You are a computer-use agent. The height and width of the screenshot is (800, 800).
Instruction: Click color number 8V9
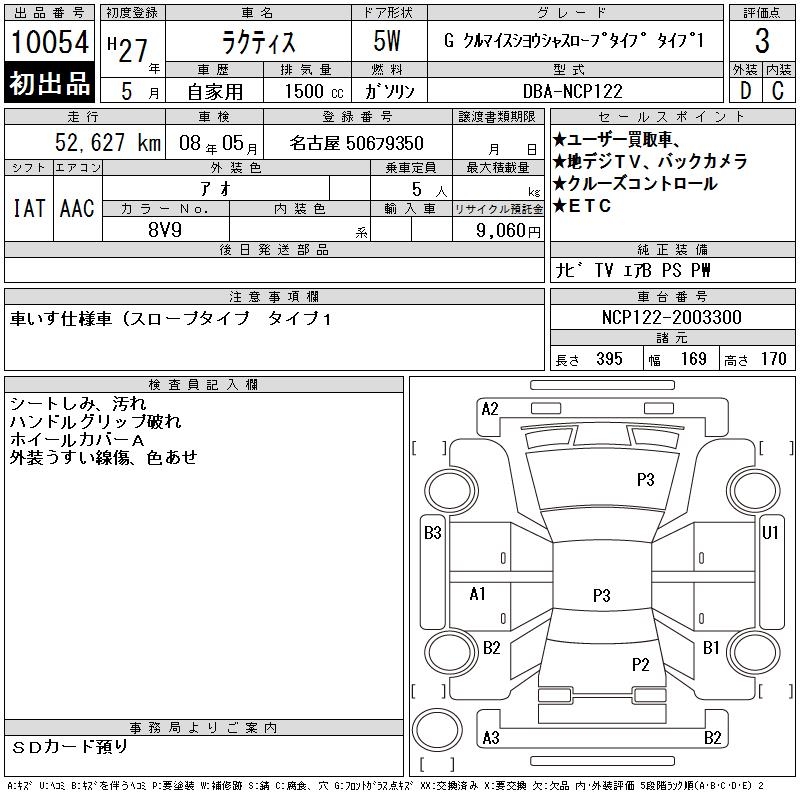(165, 230)
